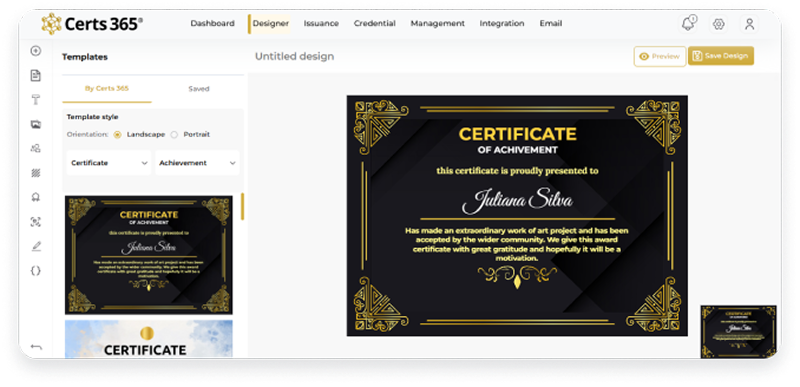The image size is (800, 387).
Task: Click the Template style label
Action: [x=92, y=117]
